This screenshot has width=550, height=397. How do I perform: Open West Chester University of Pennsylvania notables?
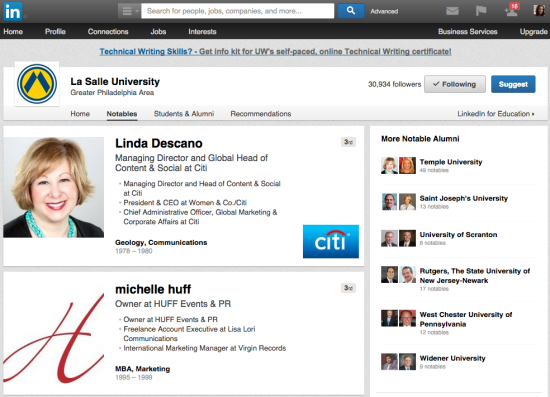tap(466, 319)
